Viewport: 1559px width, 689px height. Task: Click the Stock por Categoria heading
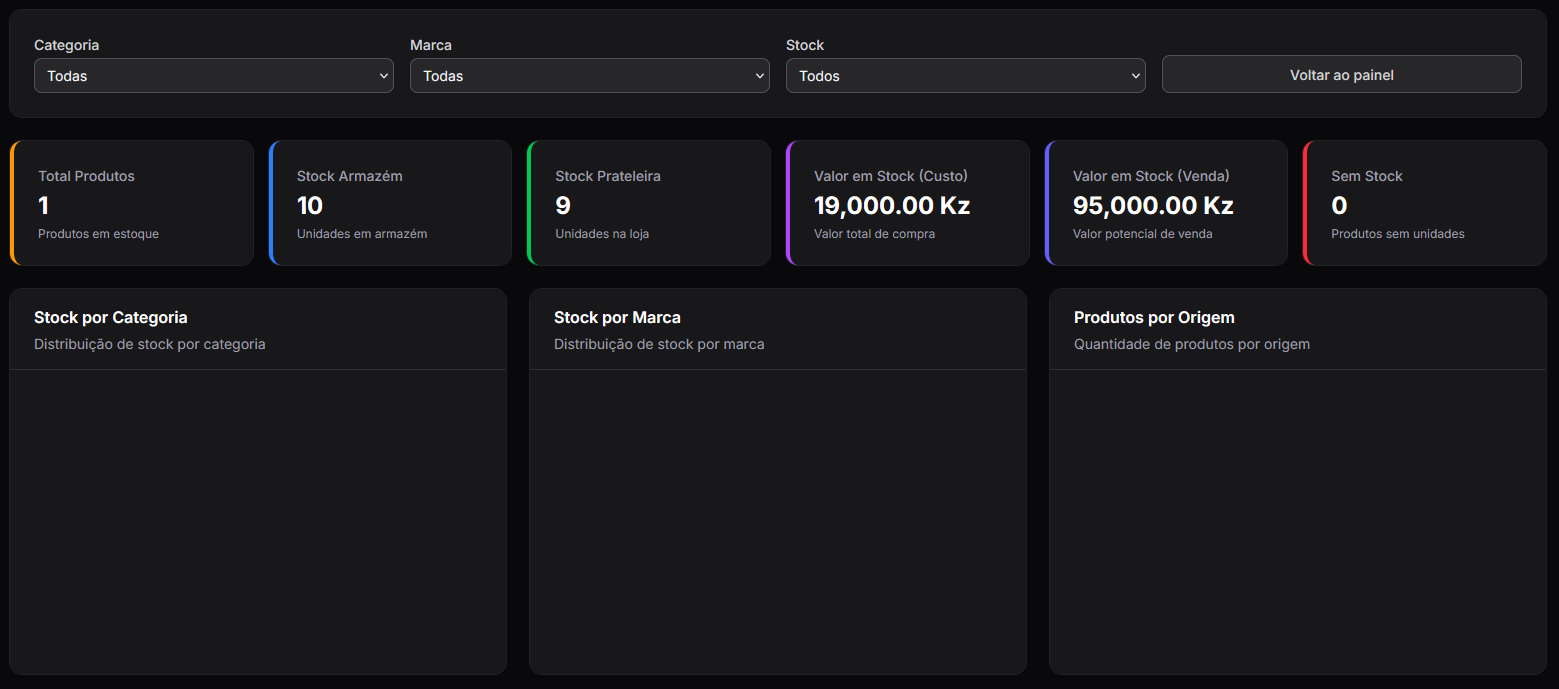pyautogui.click(x=111, y=318)
